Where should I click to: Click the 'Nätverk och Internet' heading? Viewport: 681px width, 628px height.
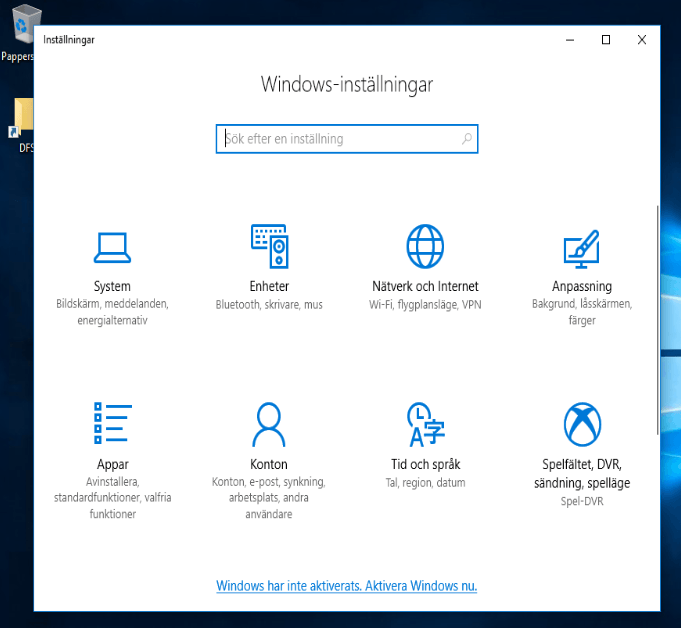425,286
